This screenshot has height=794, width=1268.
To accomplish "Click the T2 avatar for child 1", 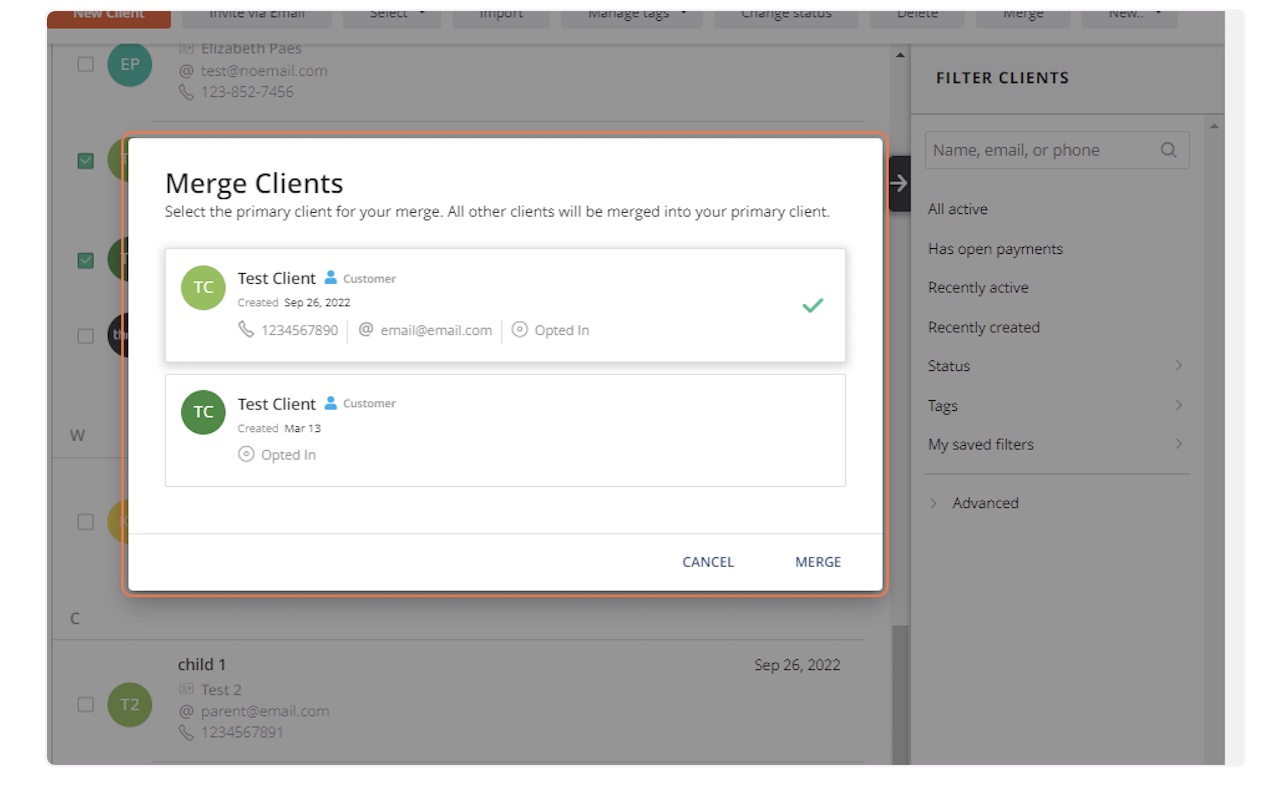I will [130, 705].
